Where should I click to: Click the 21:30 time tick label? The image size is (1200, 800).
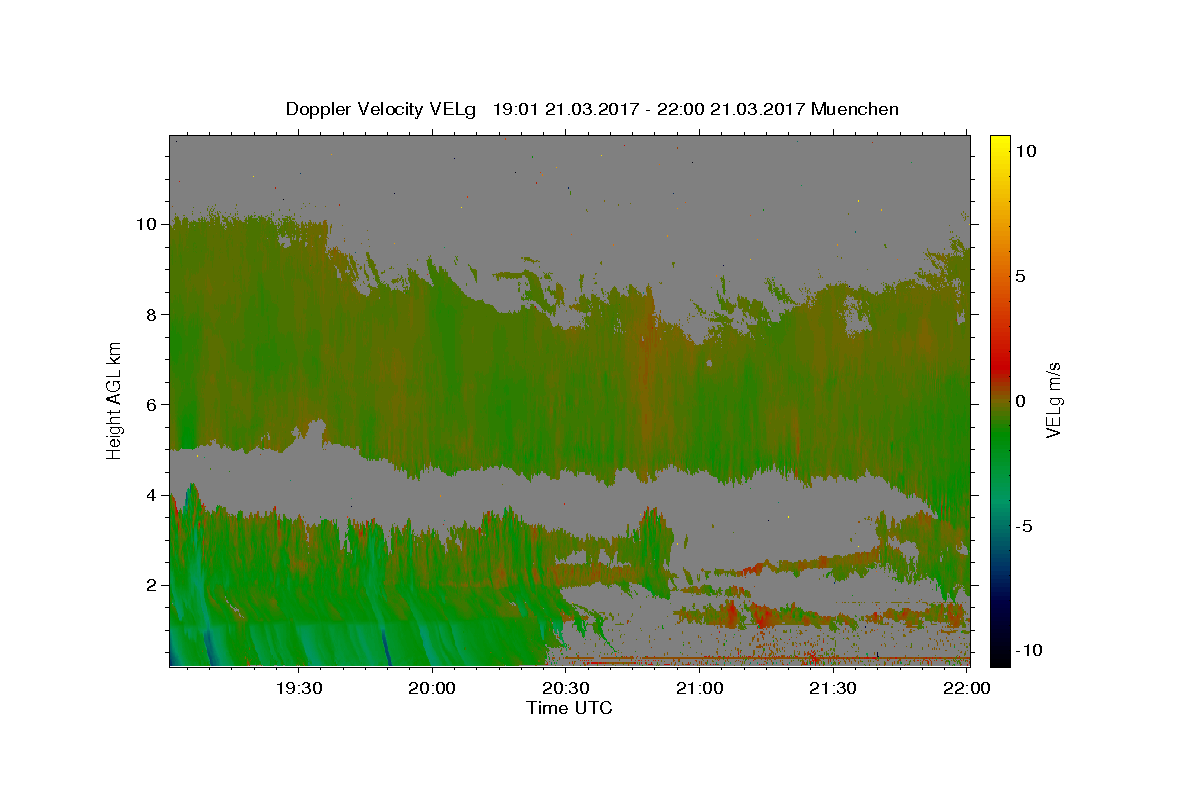pos(833,688)
